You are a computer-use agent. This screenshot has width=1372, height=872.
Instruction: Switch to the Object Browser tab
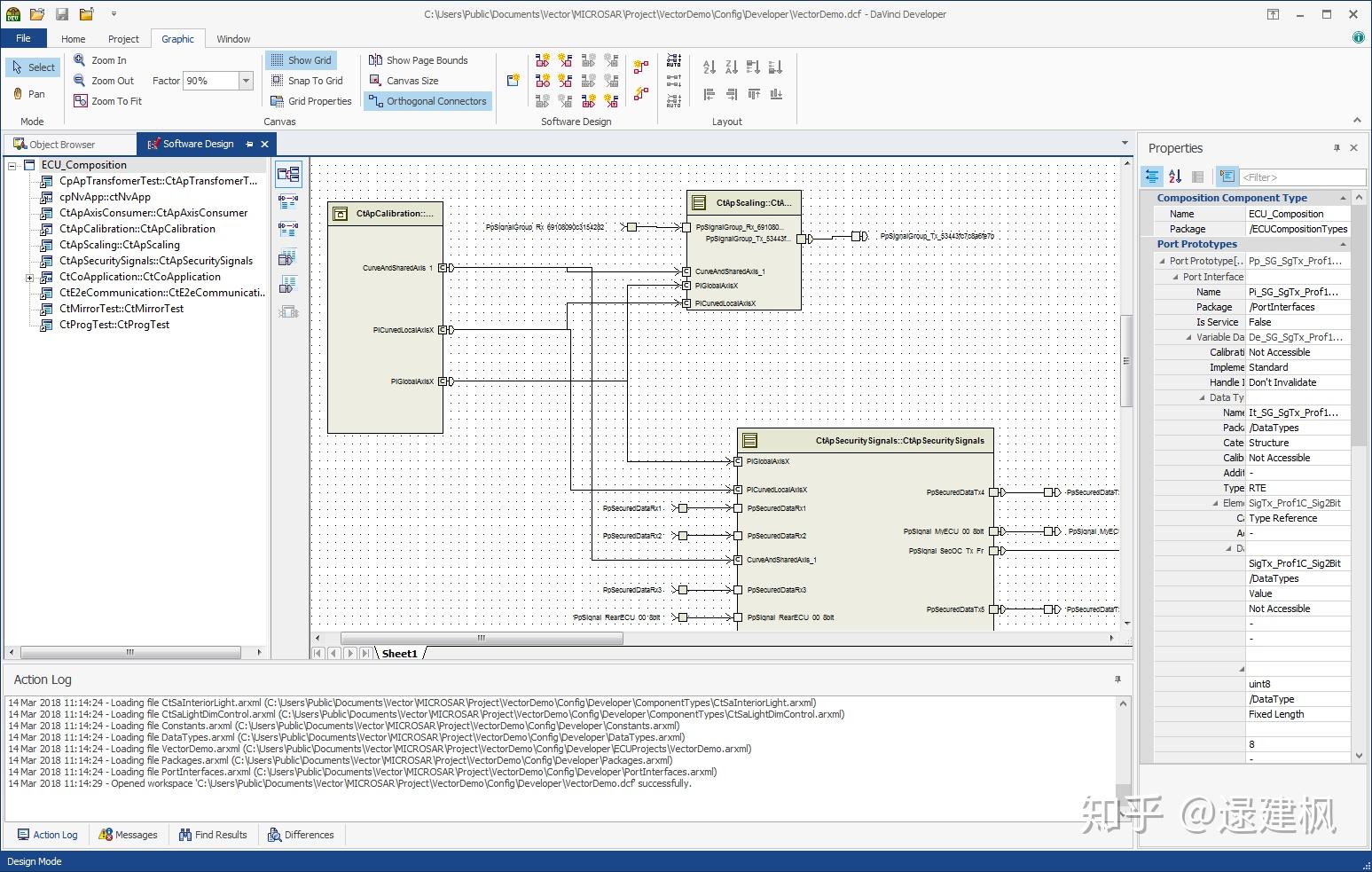pos(62,144)
